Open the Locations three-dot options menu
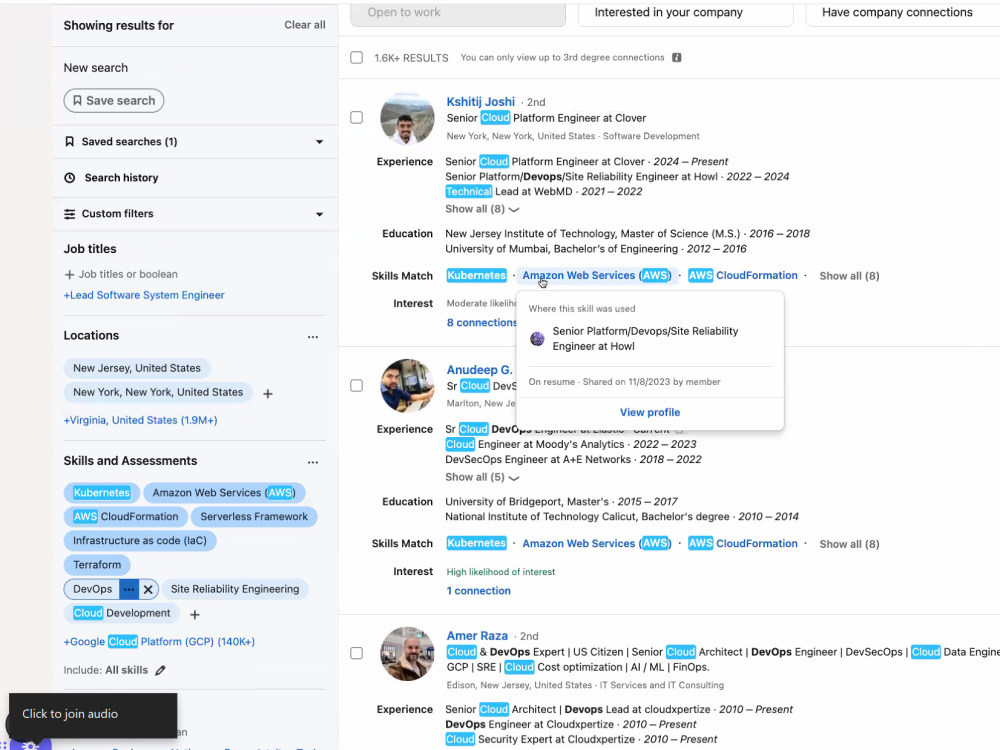The image size is (1000, 750). click(x=312, y=337)
